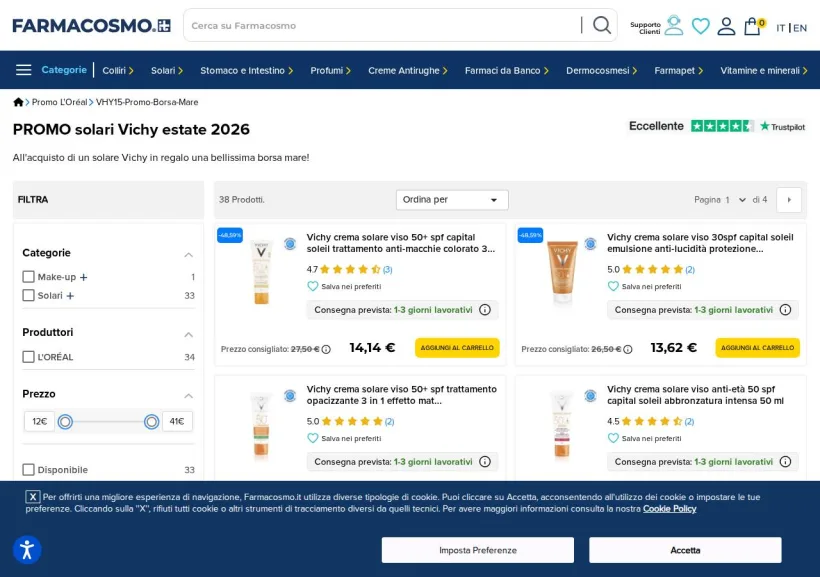Screen dimensions: 820x577
Task: Click the maximum price slider handle
Action: [151, 422]
